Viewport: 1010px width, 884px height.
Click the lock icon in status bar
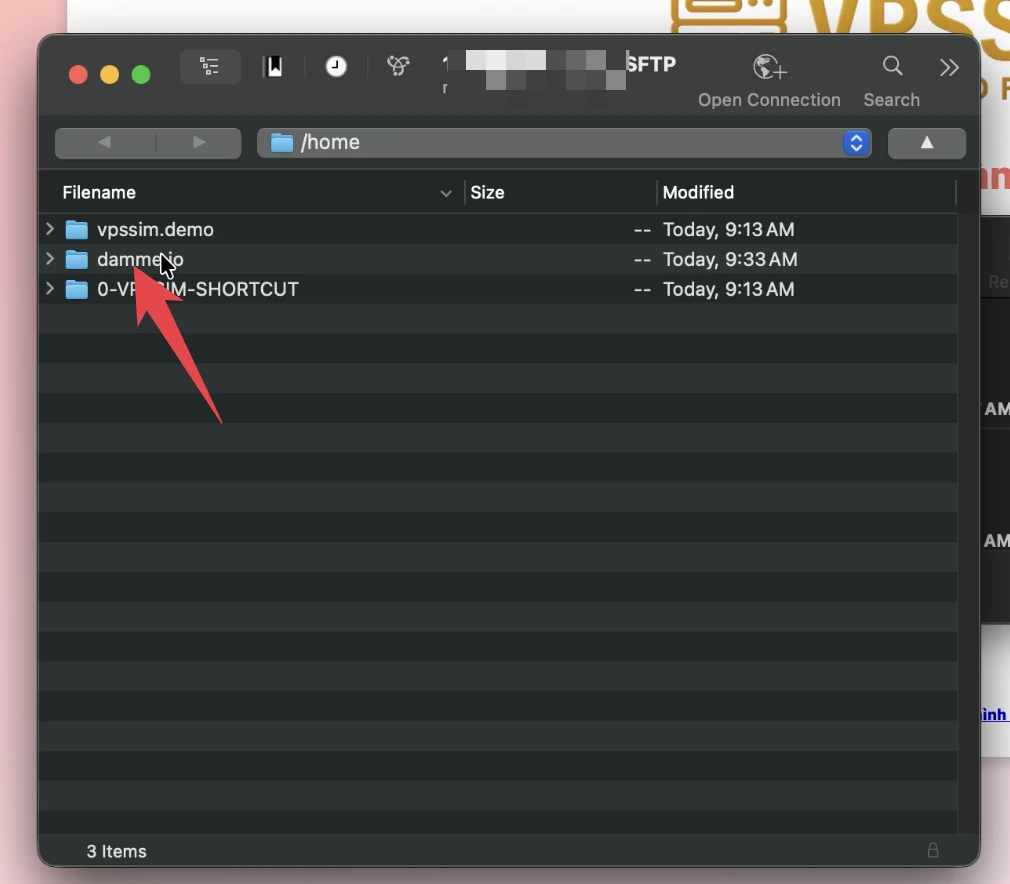click(x=933, y=850)
